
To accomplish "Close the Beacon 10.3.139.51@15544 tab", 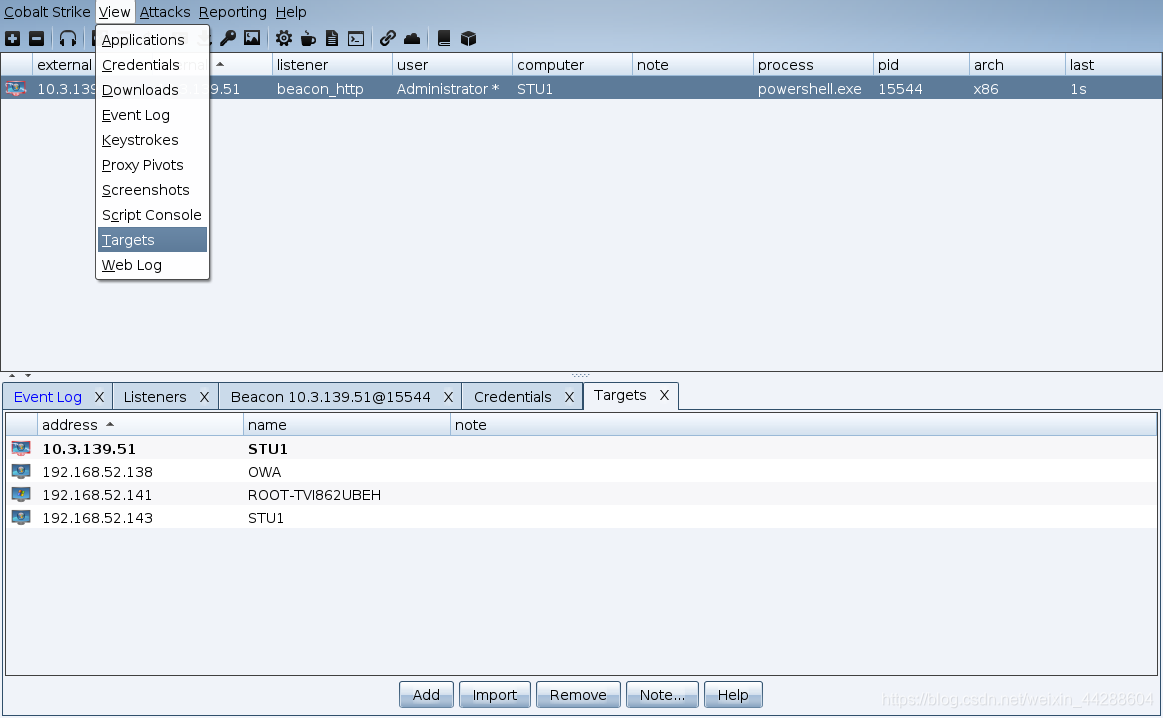I will (448, 397).
